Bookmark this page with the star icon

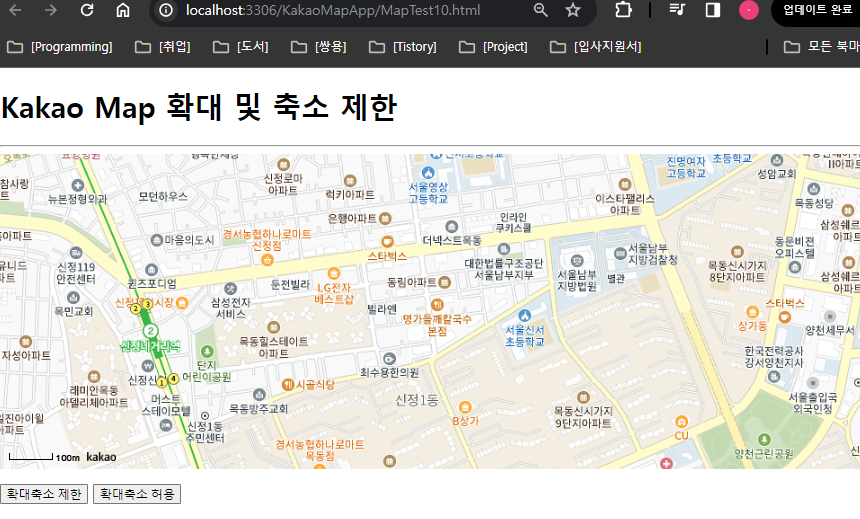click(x=573, y=10)
